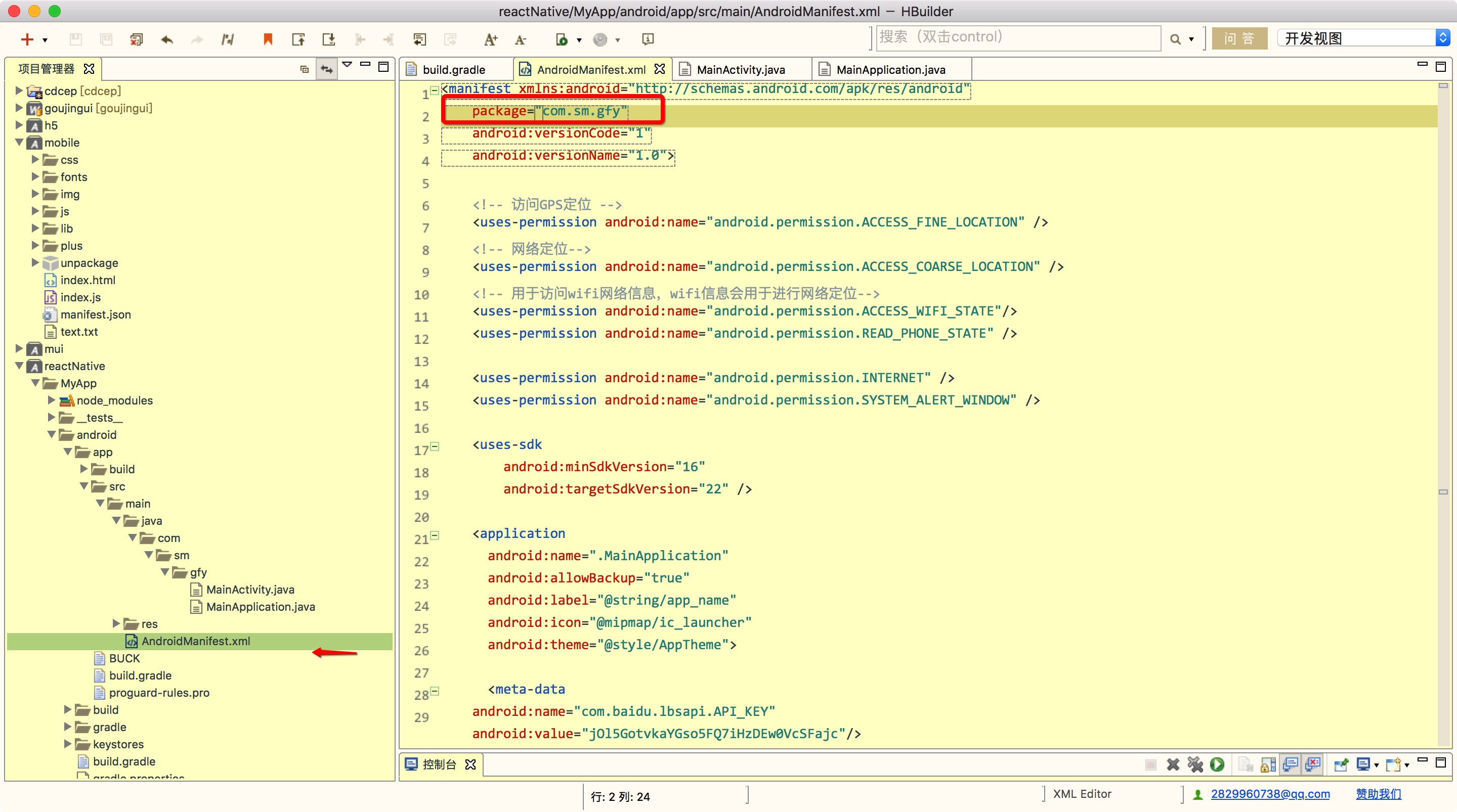
Task: Click the 赞助我们 link
Action: click(1379, 793)
